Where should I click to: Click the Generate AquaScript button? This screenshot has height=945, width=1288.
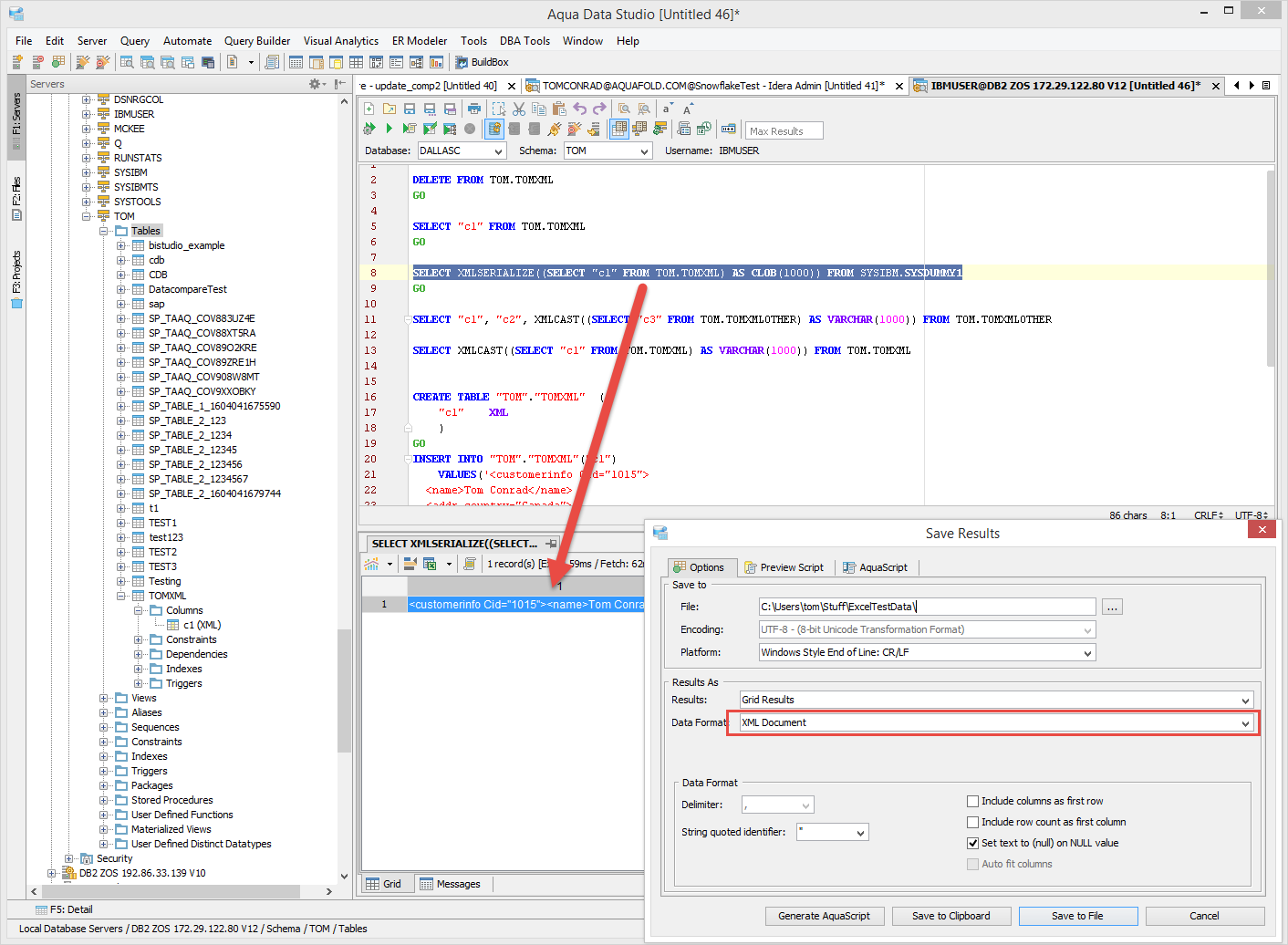coord(824,916)
